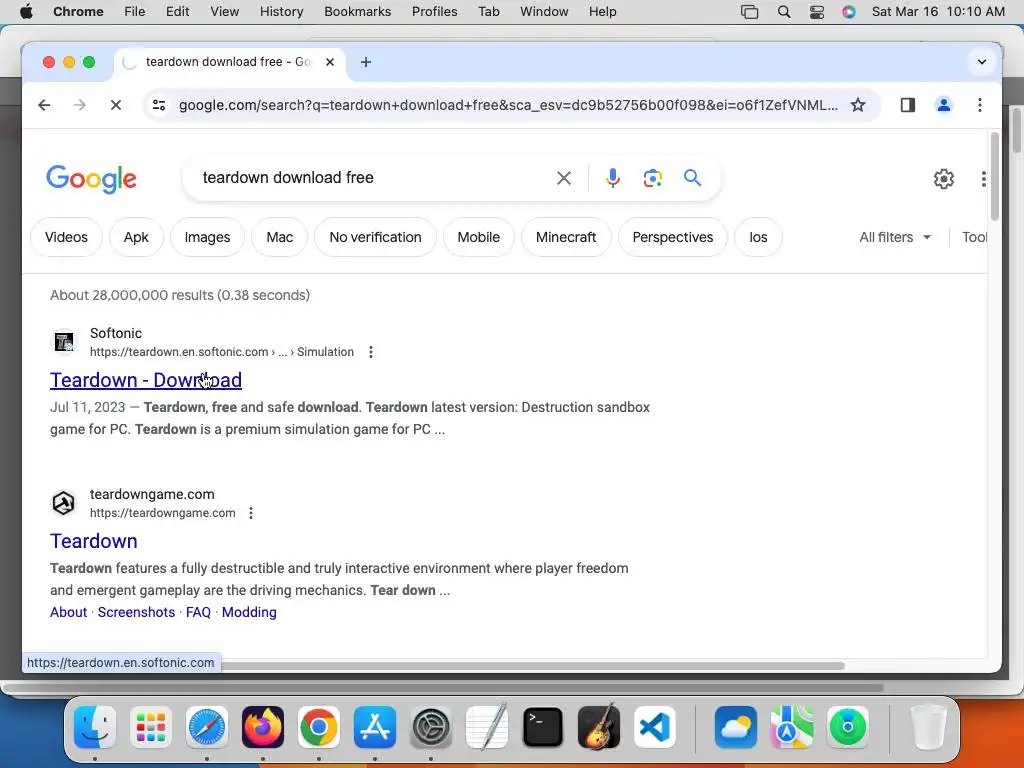The image size is (1024, 768).
Task: Click the teardowngame.com site favicon
Action: coord(64,503)
